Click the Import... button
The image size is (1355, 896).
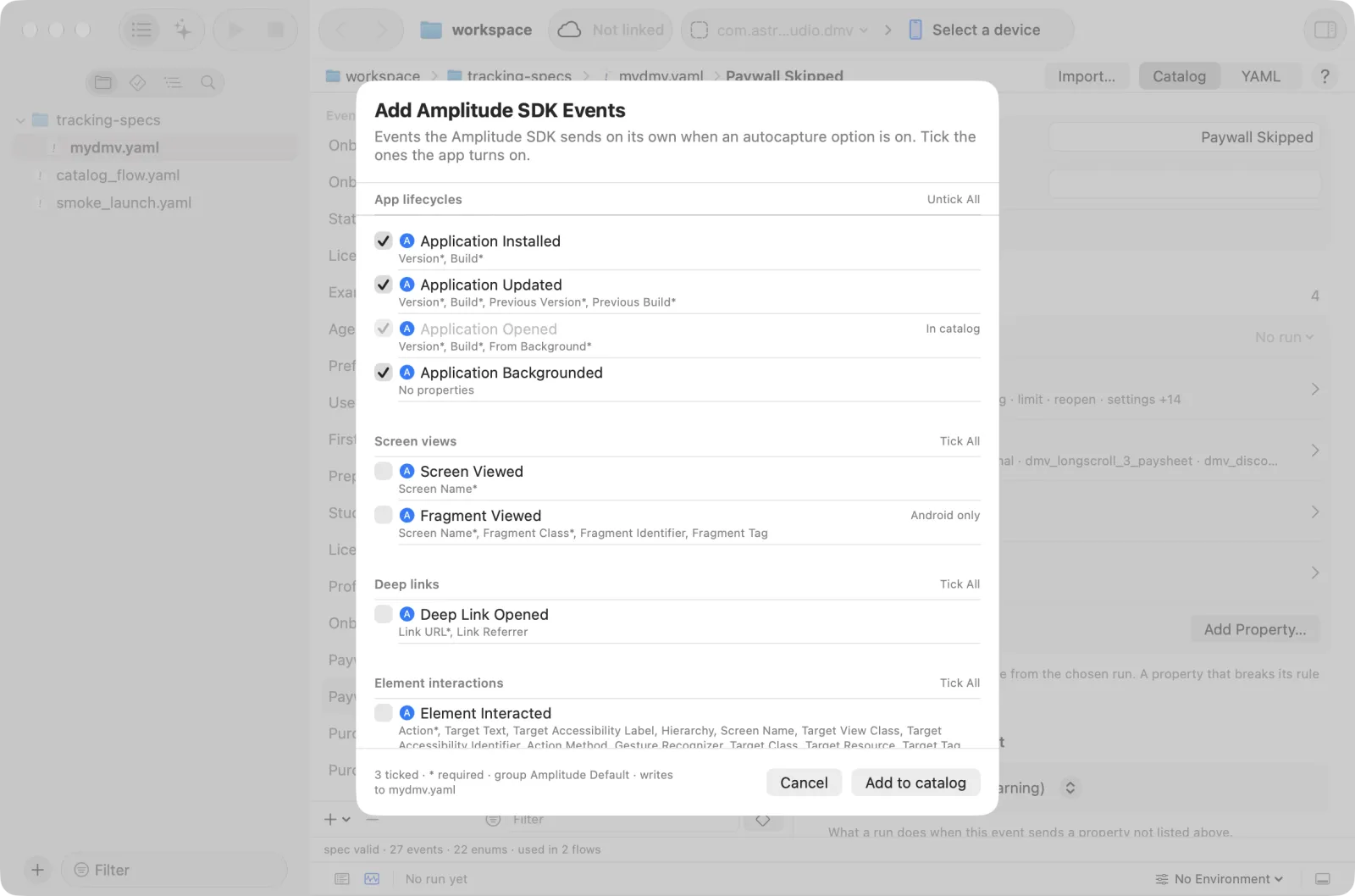(x=1087, y=76)
